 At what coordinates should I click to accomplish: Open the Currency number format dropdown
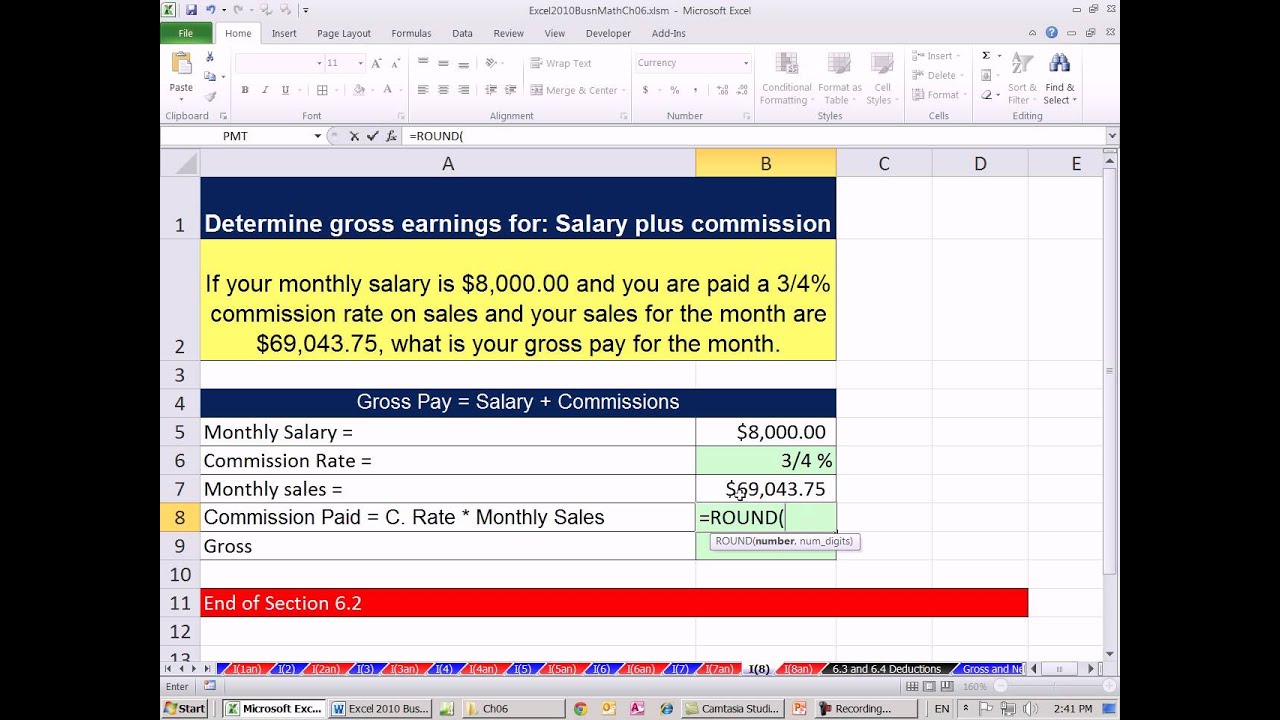[745, 63]
